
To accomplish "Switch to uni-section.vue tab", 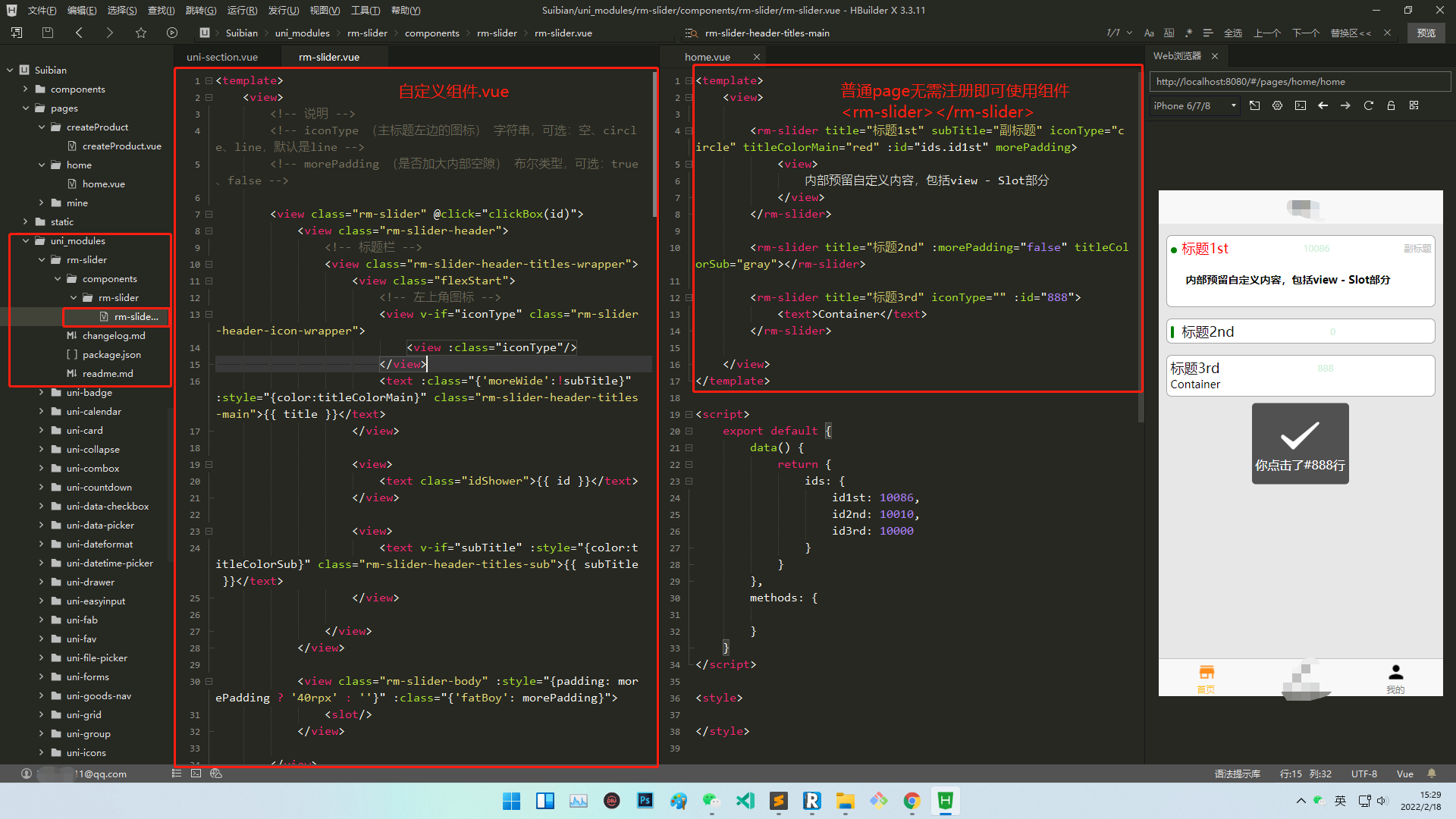I will point(222,57).
